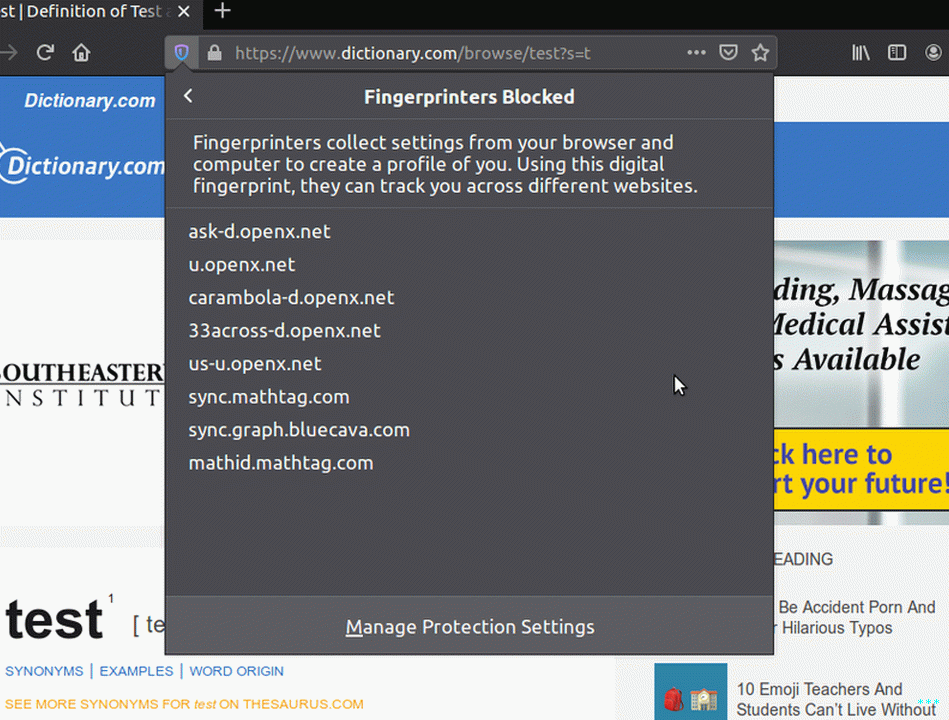Bookmark this page with the star icon
The height and width of the screenshot is (720, 949).
point(760,53)
